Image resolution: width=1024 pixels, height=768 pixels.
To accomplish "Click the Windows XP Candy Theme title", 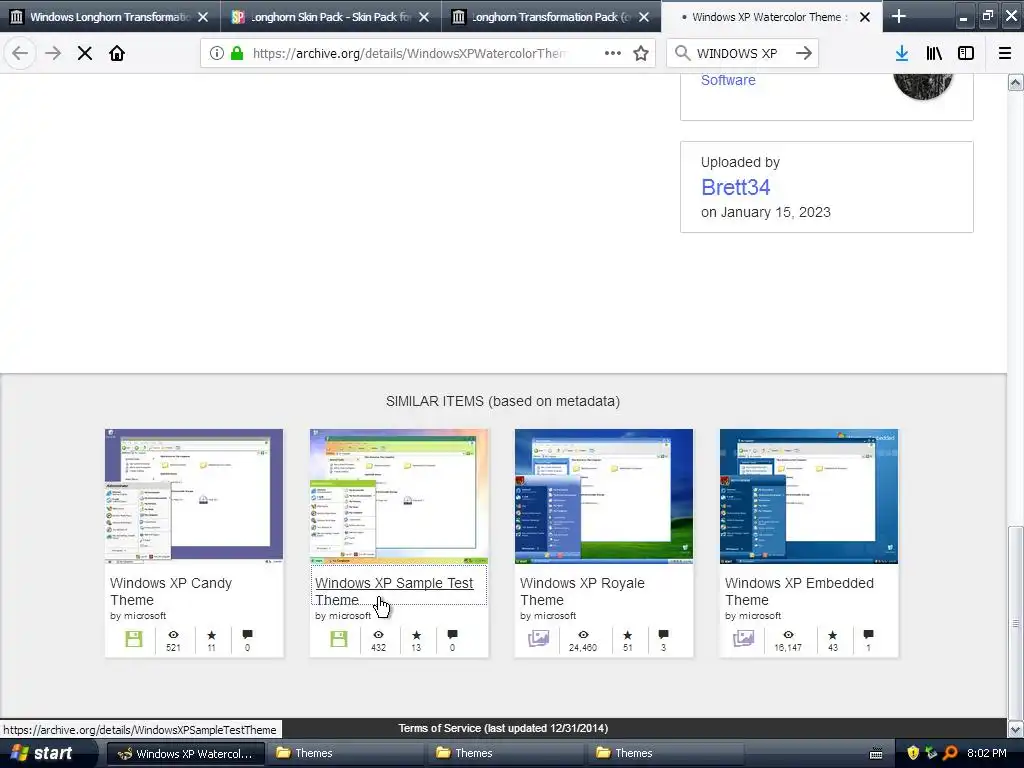I will tap(171, 591).
